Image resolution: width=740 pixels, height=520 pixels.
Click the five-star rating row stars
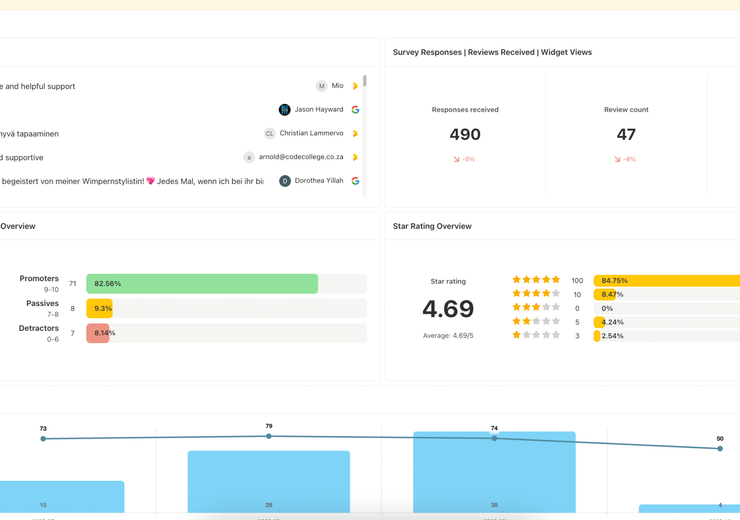click(536, 280)
